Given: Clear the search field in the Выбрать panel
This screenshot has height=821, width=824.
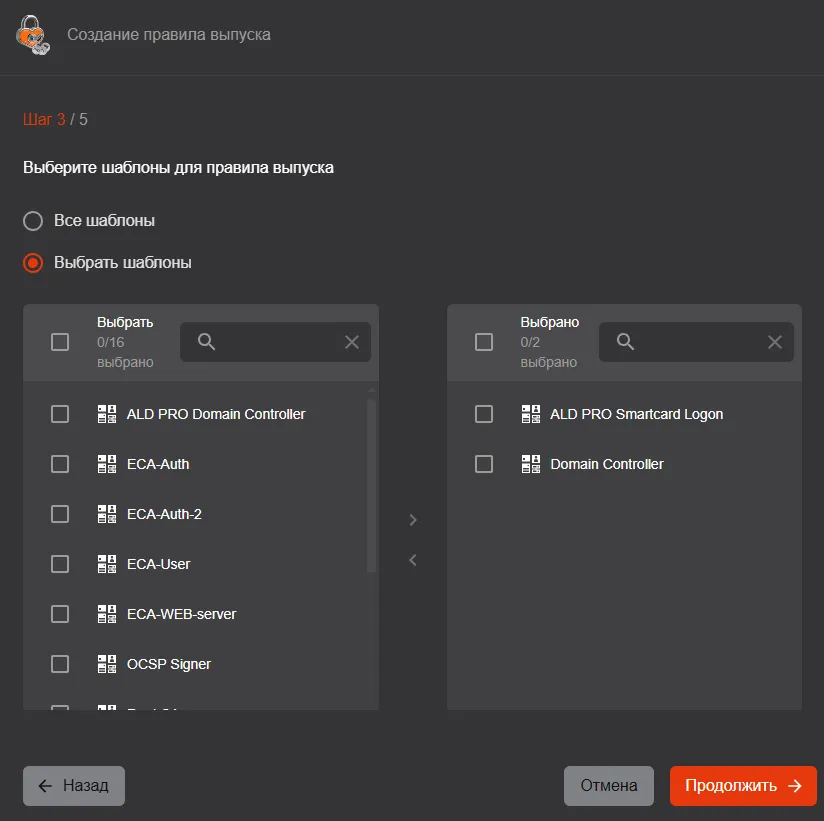Looking at the screenshot, I should (x=352, y=342).
